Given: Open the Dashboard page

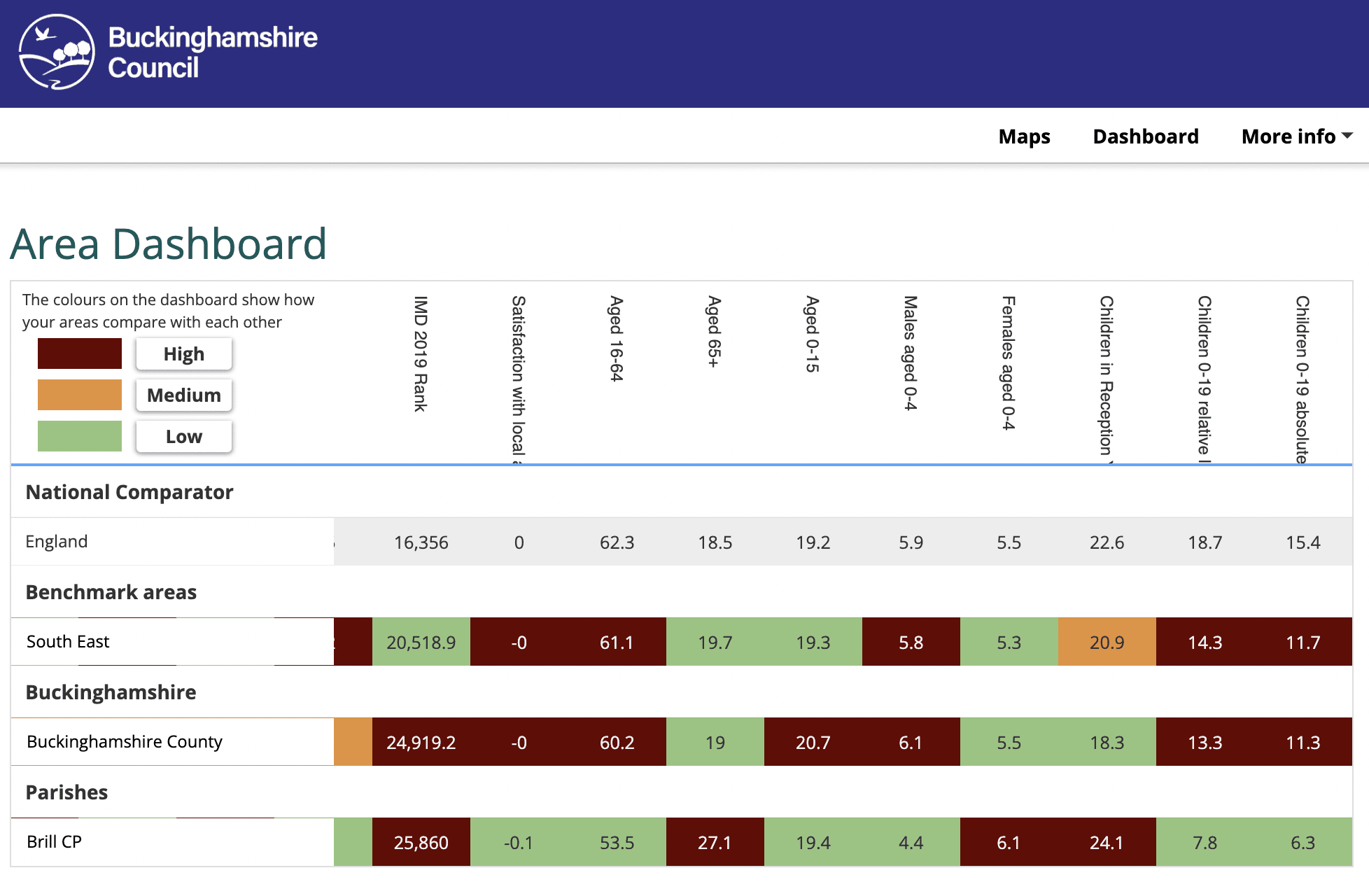Looking at the screenshot, I should point(1145,136).
